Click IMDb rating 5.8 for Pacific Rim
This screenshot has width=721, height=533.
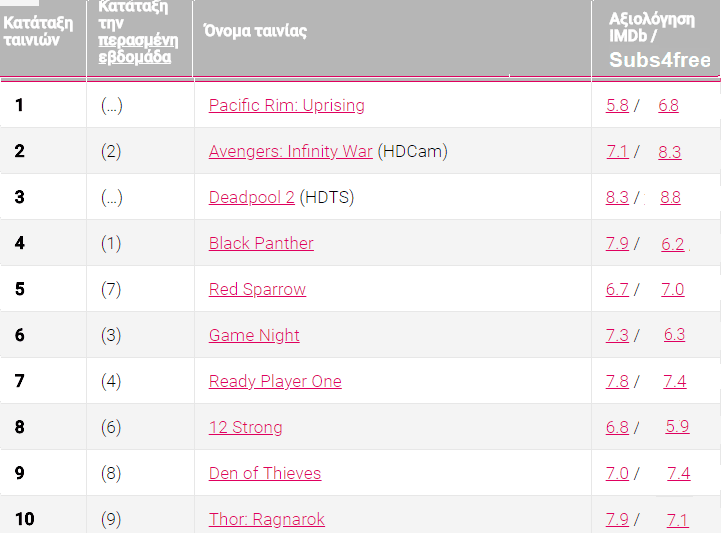617,105
